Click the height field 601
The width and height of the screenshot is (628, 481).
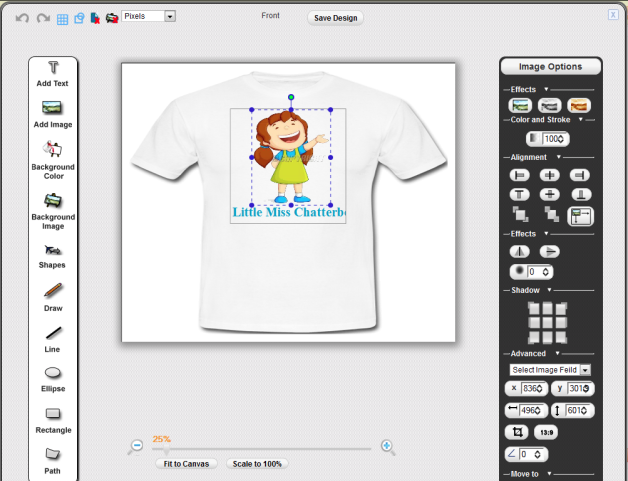(573, 411)
